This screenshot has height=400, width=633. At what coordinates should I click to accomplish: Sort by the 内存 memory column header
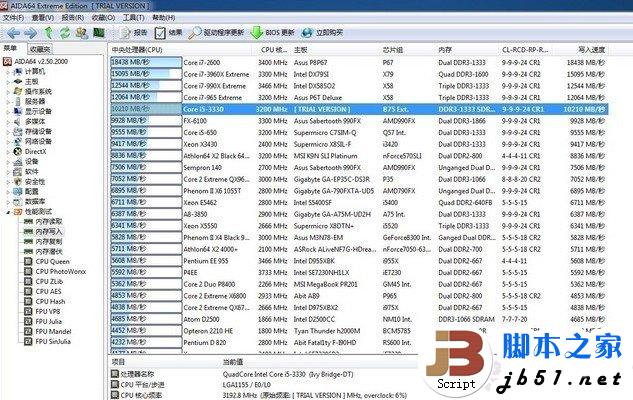coord(445,50)
